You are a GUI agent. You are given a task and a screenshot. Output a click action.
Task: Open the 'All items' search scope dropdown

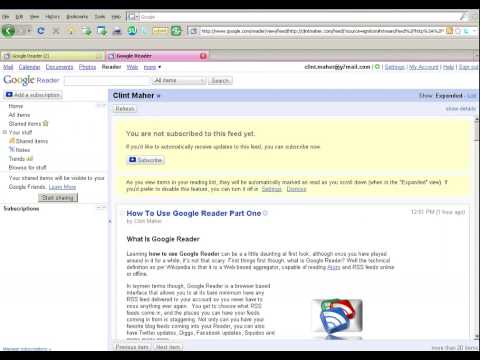(x=179, y=81)
